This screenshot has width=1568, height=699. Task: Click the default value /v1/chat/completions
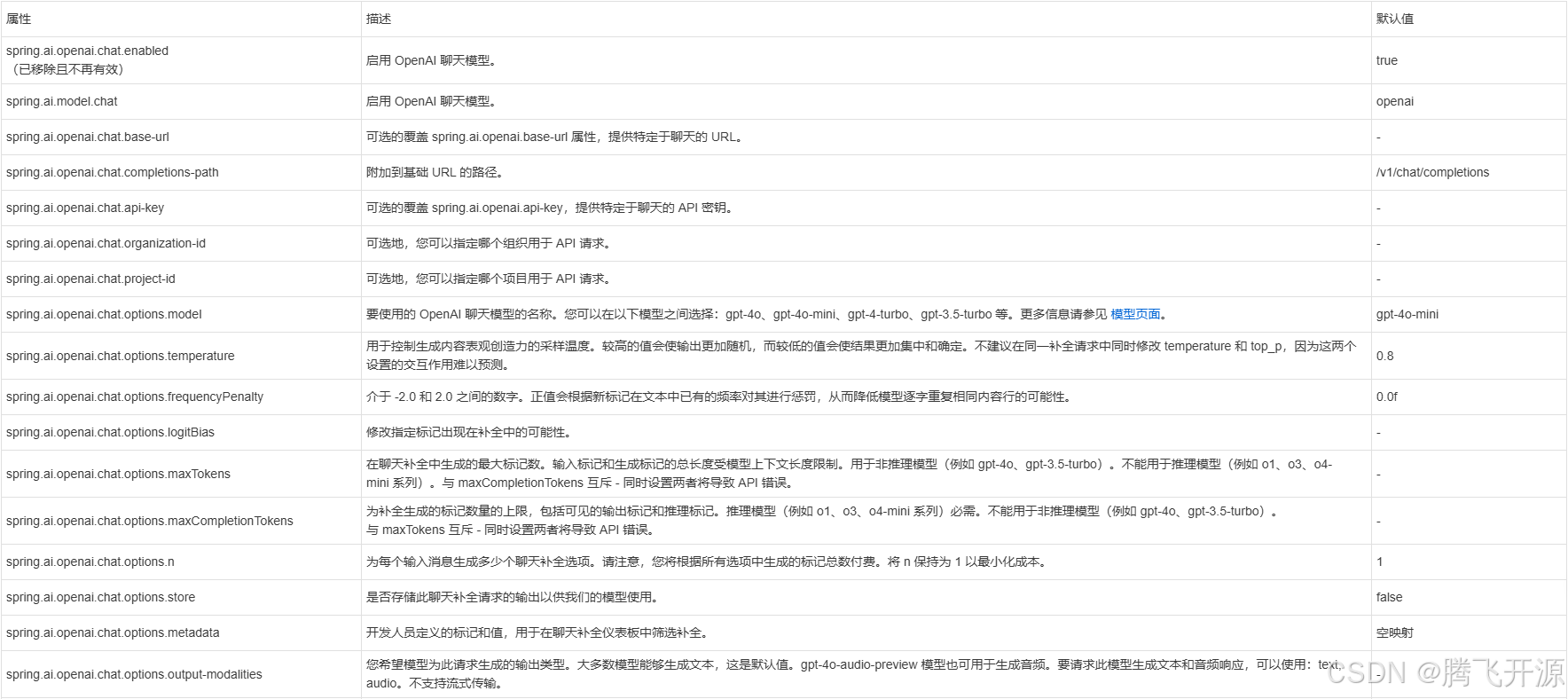[1432, 172]
